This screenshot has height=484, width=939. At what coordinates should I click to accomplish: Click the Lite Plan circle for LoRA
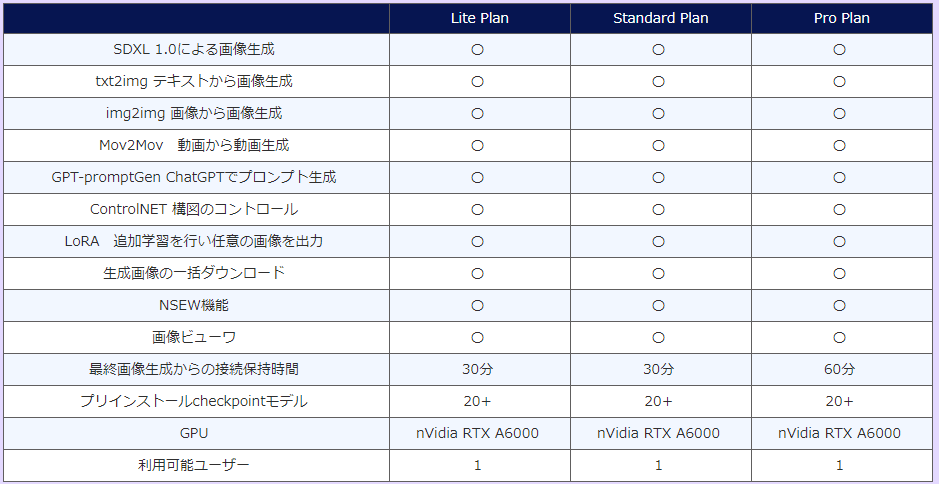(478, 241)
